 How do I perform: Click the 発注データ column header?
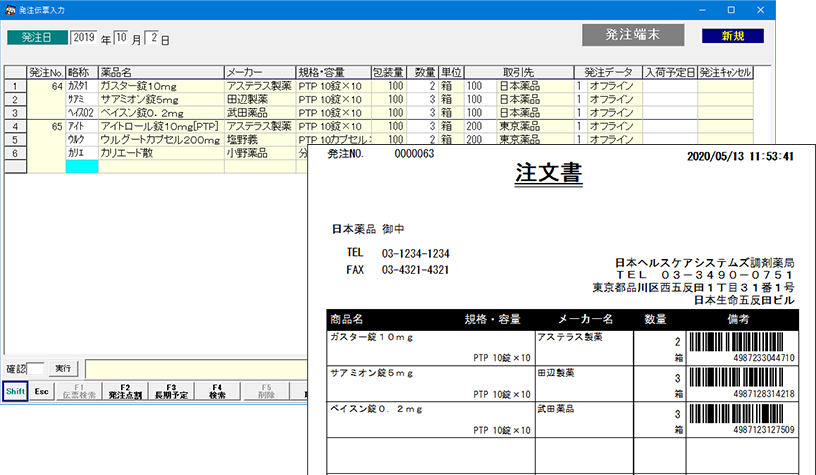(608, 72)
